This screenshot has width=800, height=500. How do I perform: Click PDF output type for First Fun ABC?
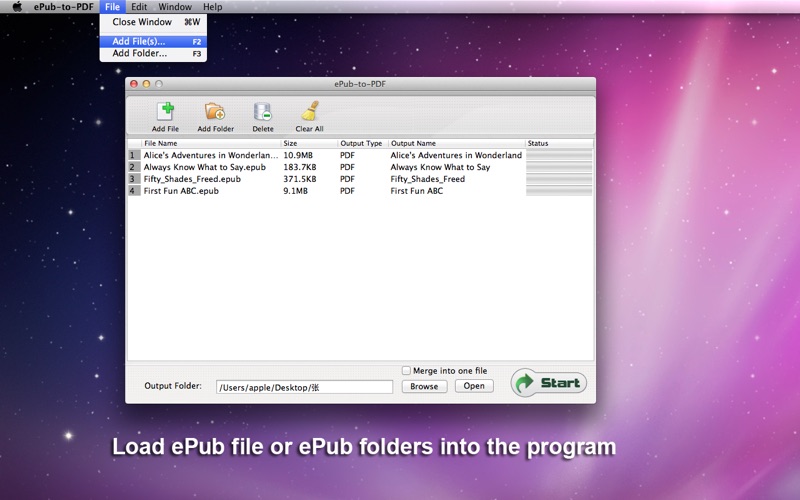coord(347,191)
